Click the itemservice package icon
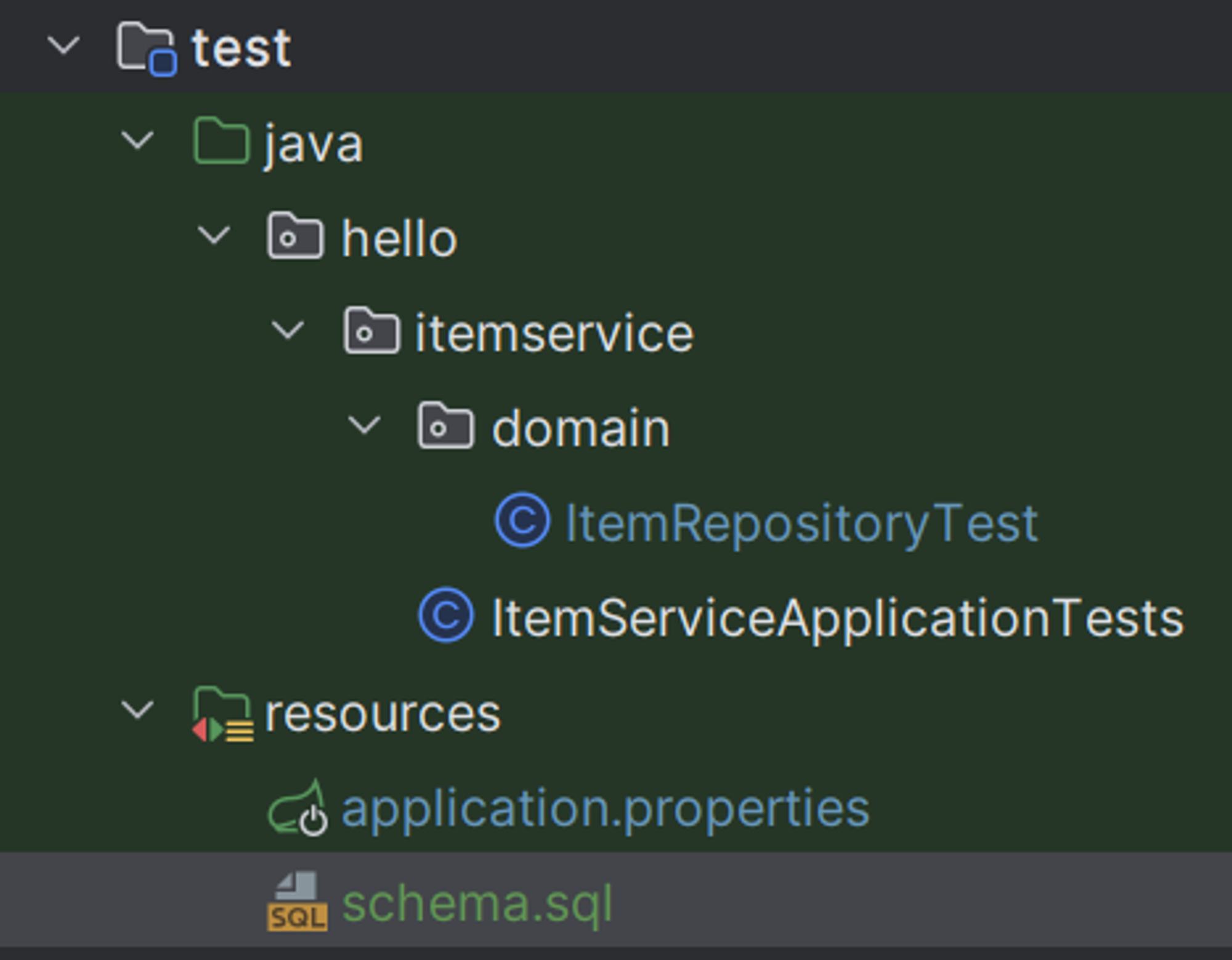Image resolution: width=1232 pixels, height=960 pixels. click(x=371, y=332)
